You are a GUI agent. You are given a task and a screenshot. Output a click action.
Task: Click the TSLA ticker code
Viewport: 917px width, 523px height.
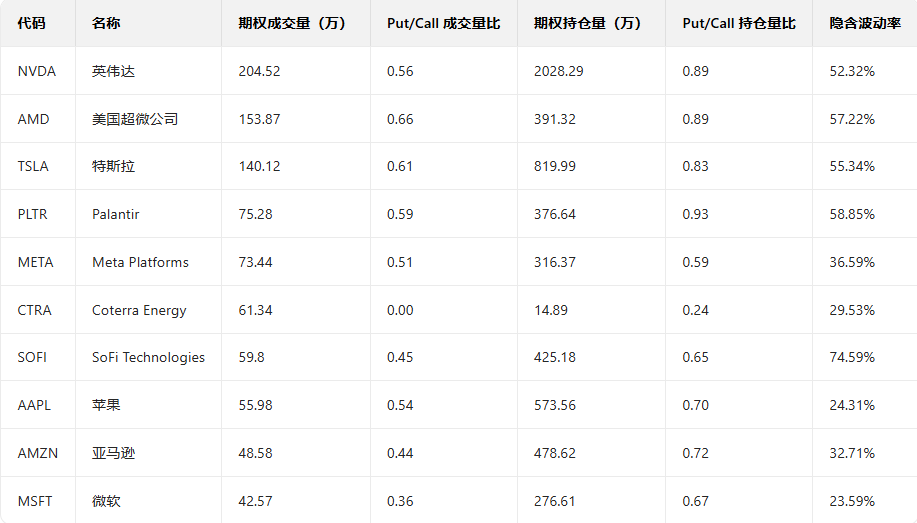[x=34, y=166]
